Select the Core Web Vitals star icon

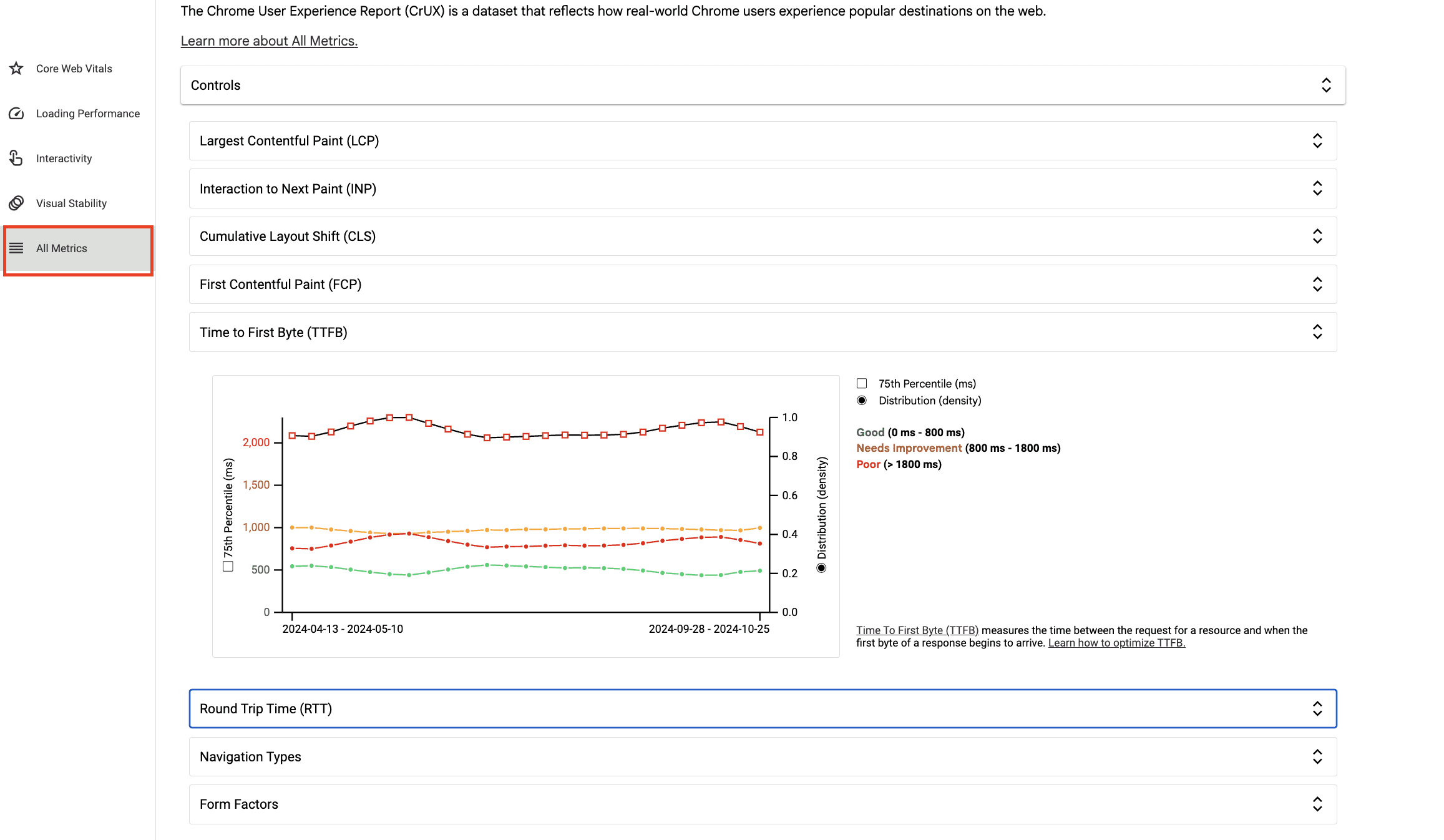click(x=16, y=69)
